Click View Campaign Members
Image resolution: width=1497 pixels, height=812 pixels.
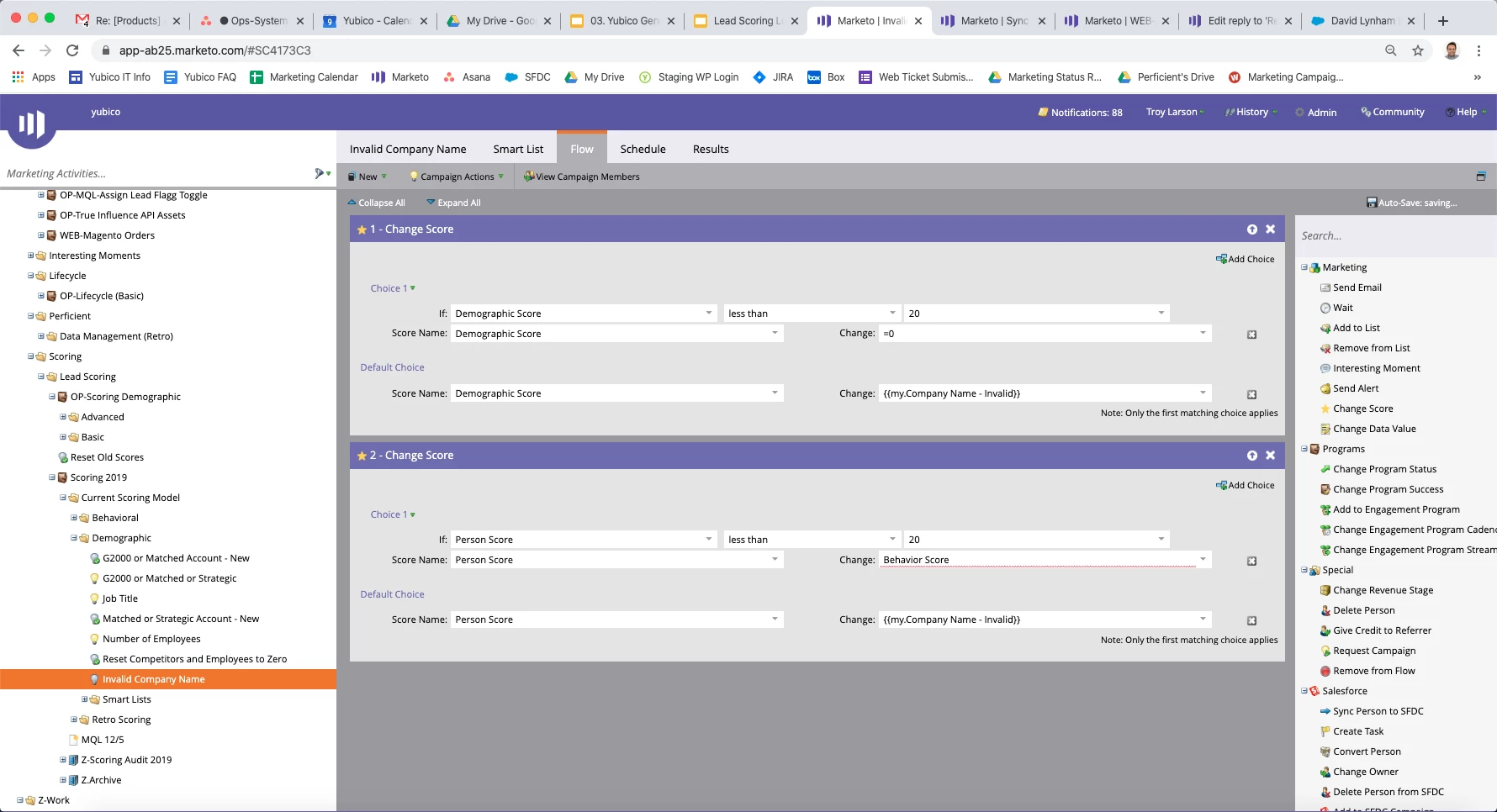tap(582, 177)
